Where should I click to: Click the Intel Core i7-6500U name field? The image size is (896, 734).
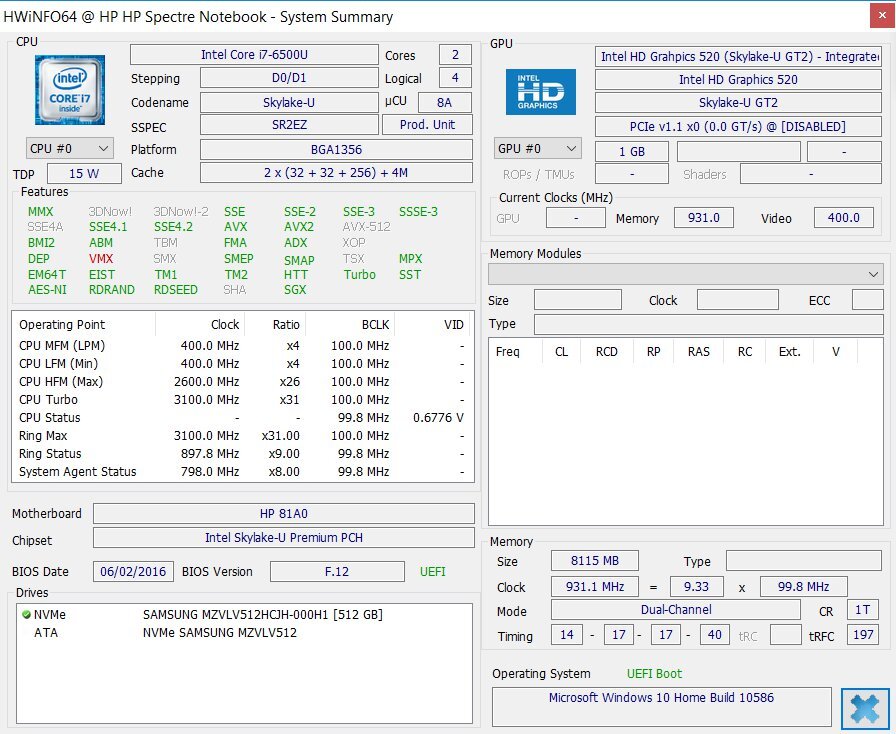tap(256, 55)
